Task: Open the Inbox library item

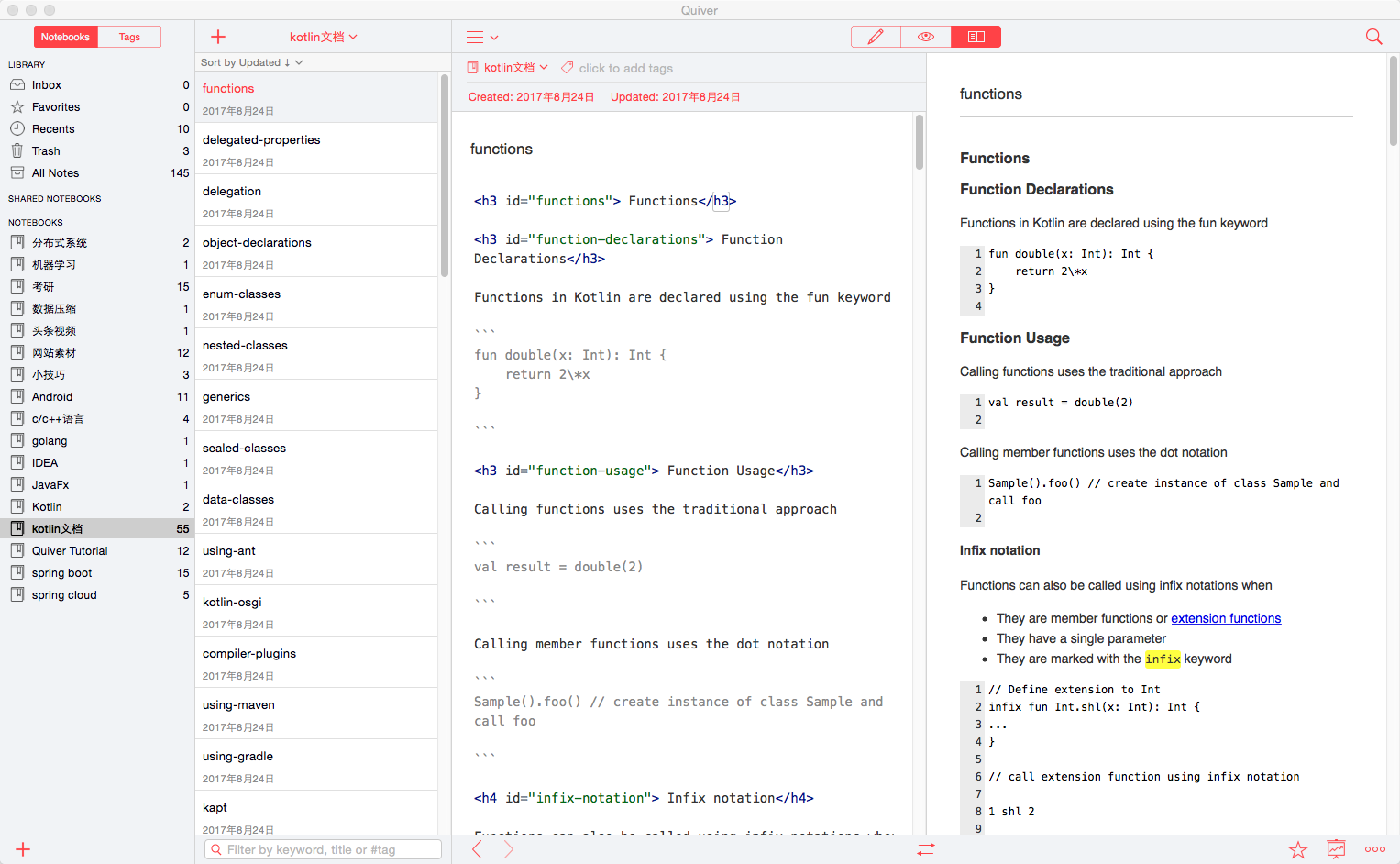Action: (x=97, y=85)
